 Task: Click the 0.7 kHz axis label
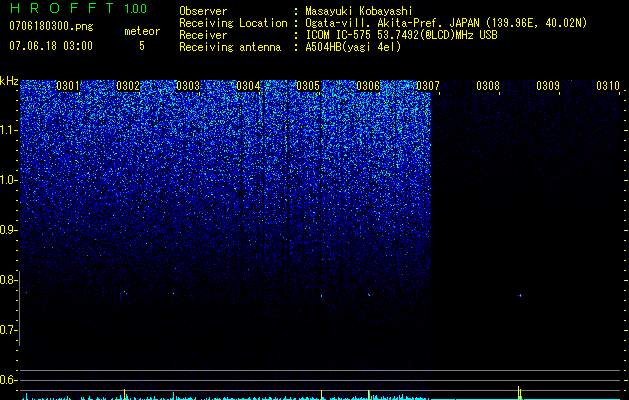pyautogui.click(x=8, y=330)
